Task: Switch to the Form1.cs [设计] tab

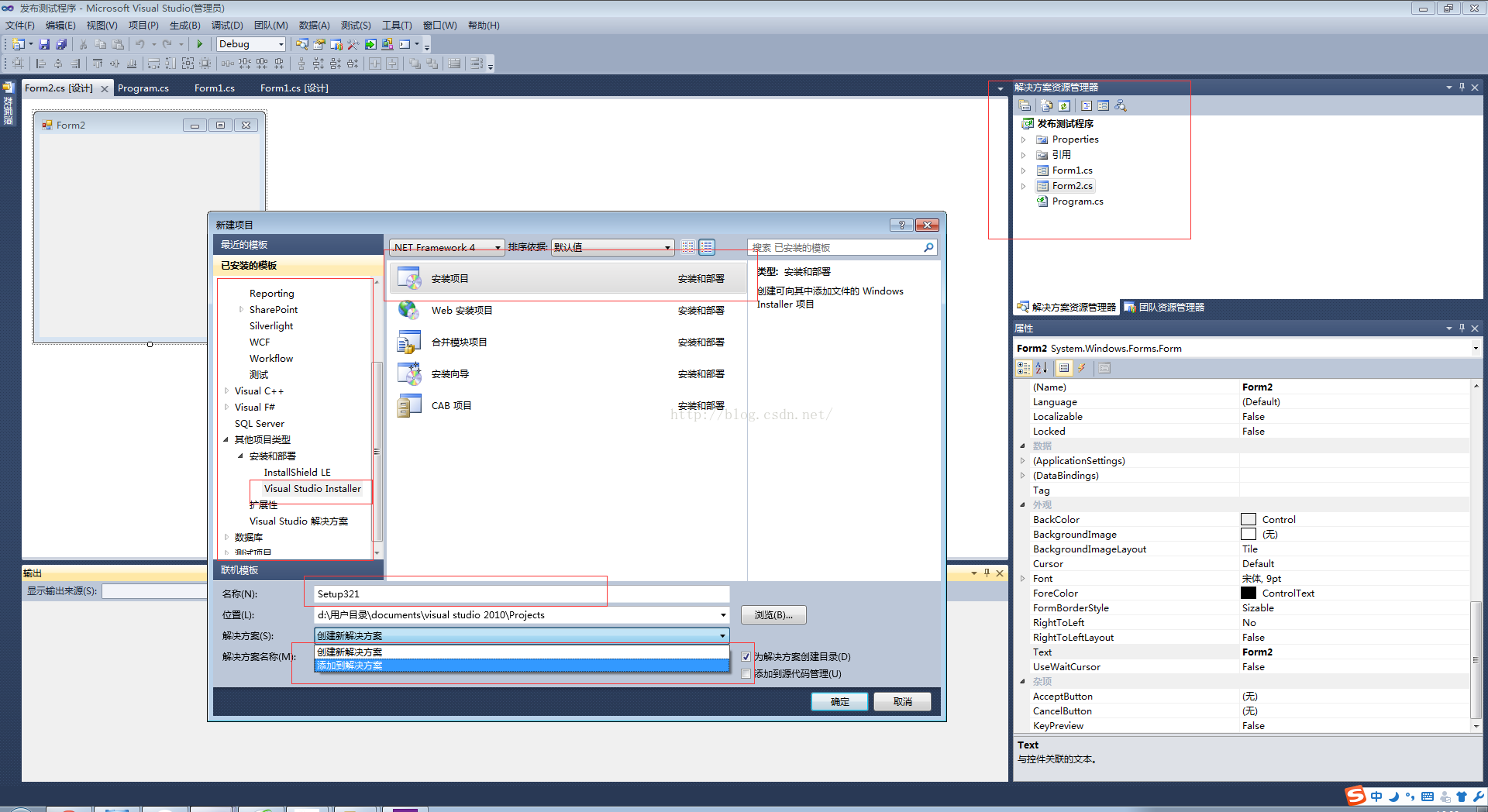Action: 294,88
